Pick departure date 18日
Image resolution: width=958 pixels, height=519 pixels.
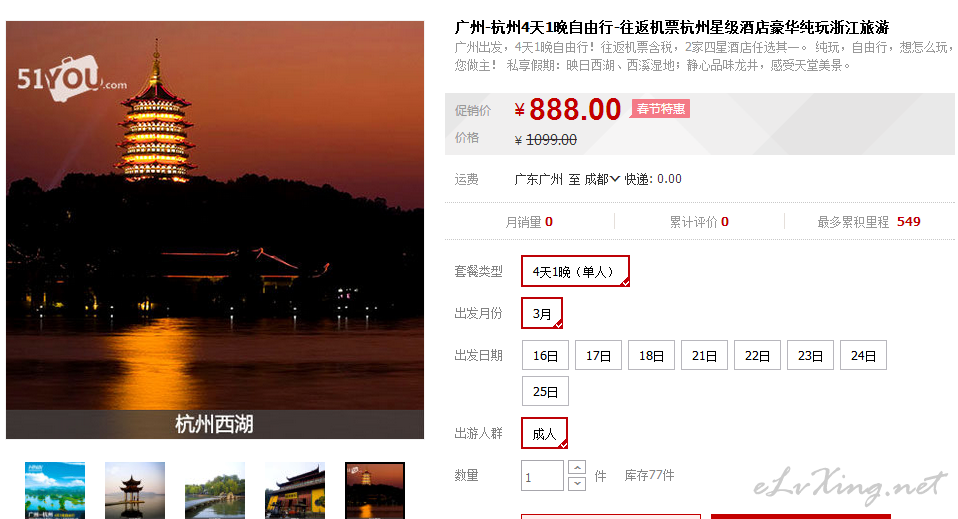[x=651, y=355]
